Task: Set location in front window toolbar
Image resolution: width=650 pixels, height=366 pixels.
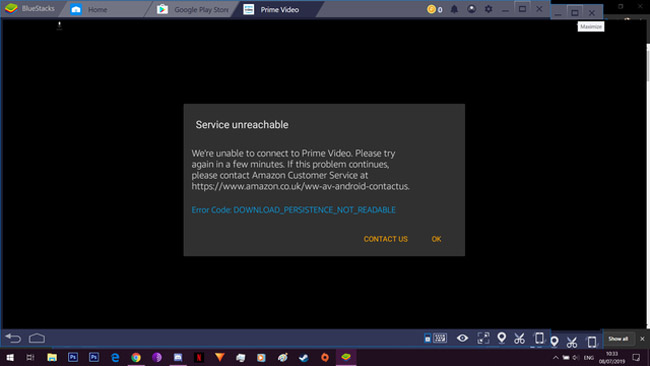Action: coord(501,338)
